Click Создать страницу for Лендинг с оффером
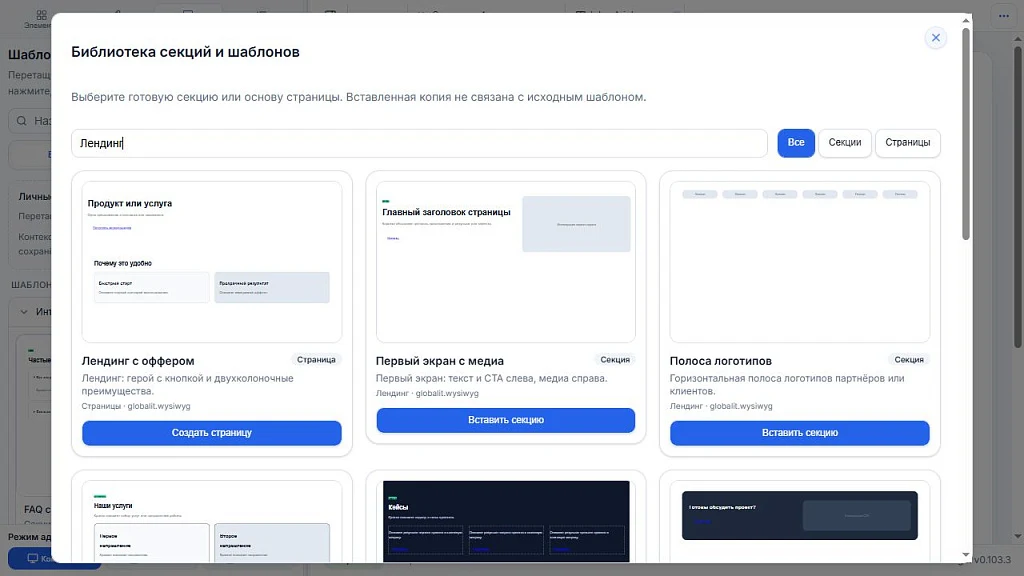 tap(212, 433)
